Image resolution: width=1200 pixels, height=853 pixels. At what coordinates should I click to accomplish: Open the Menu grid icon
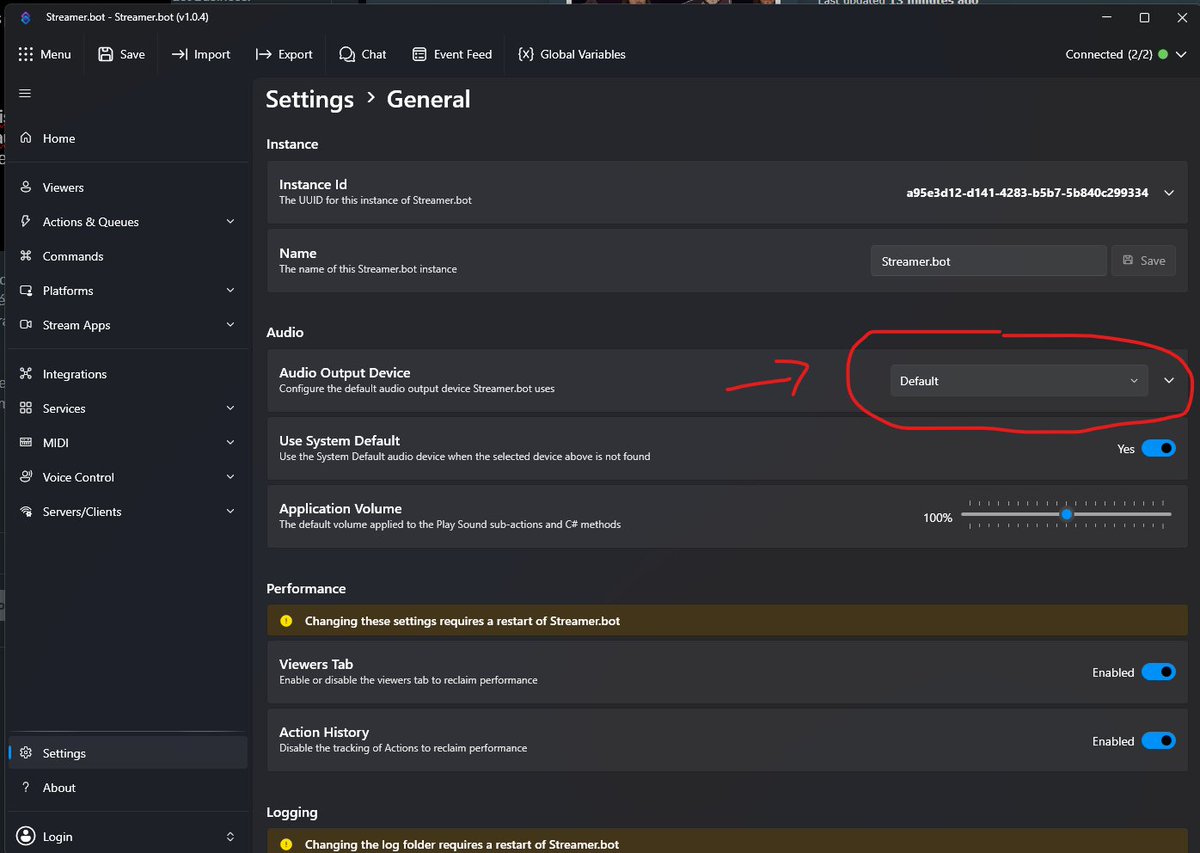coord(26,54)
